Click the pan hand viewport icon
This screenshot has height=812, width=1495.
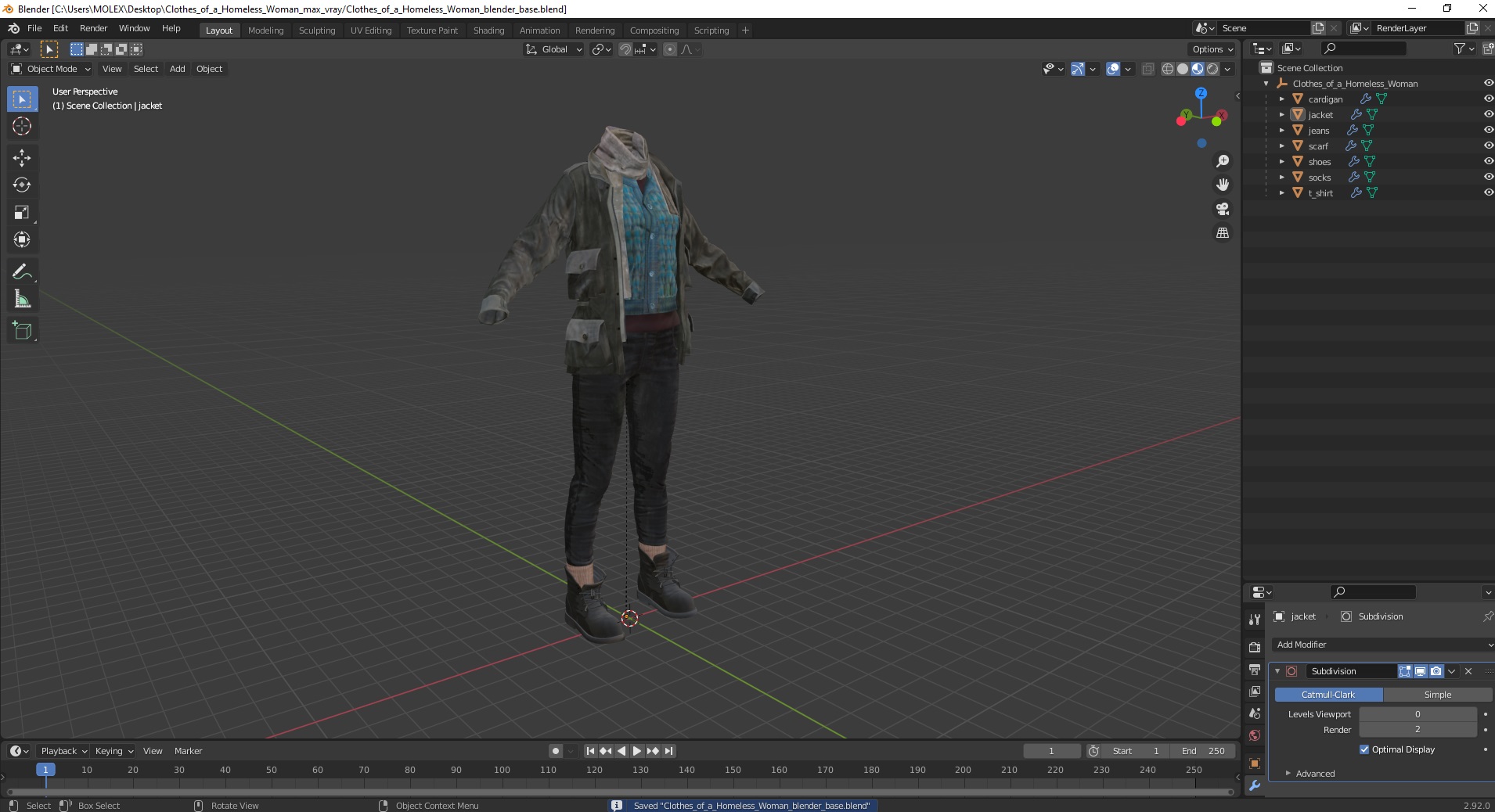pyautogui.click(x=1222, y=185)
